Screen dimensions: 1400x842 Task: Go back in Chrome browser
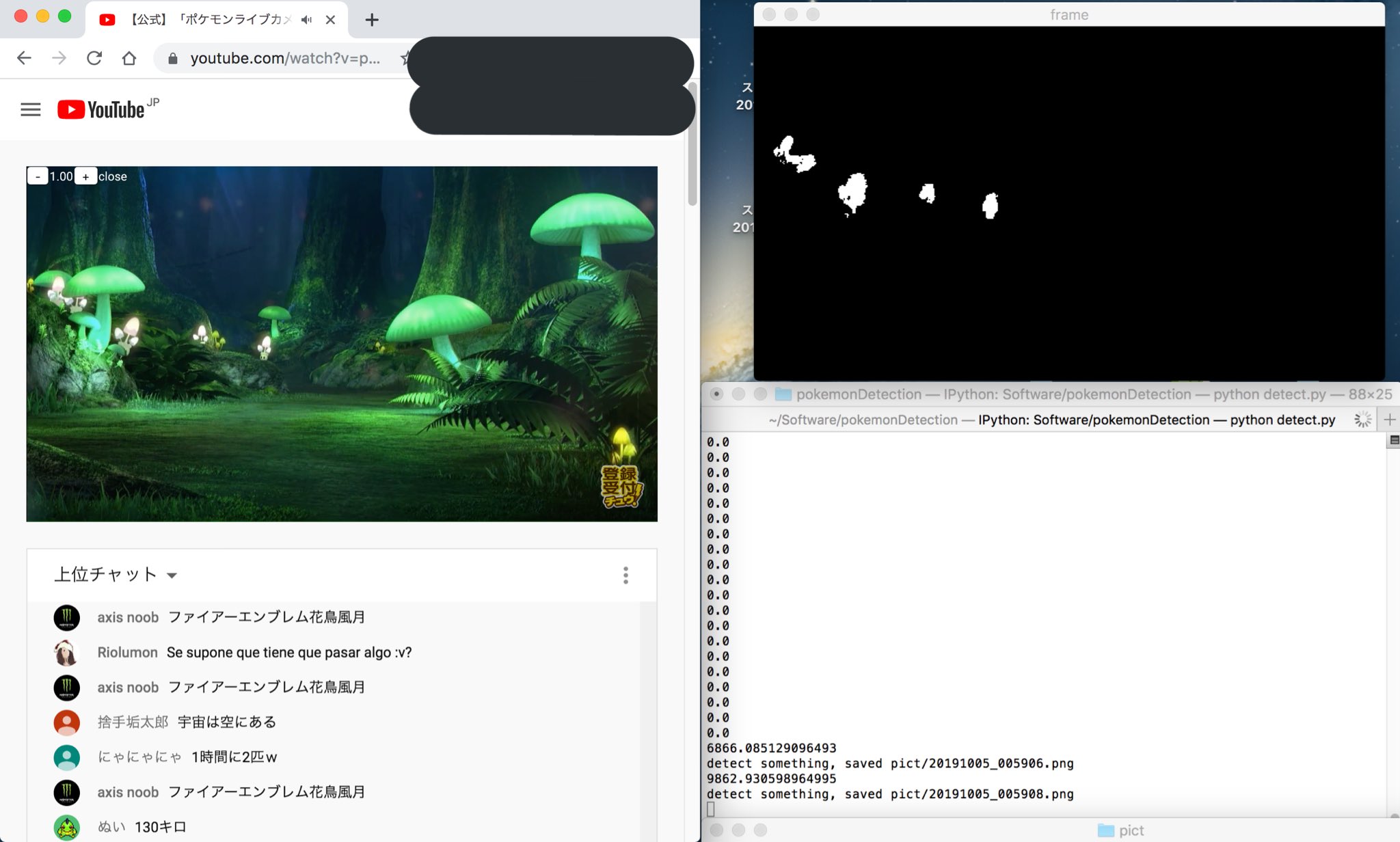tap(24, 58)
